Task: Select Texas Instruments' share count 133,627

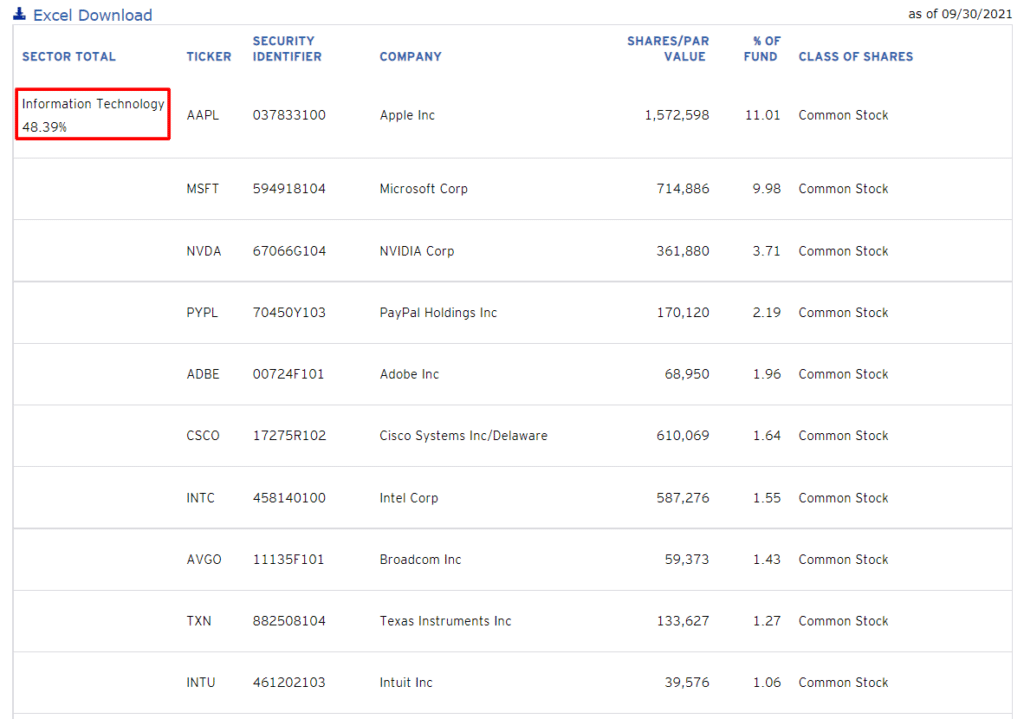Action: [x=683, y=621]
